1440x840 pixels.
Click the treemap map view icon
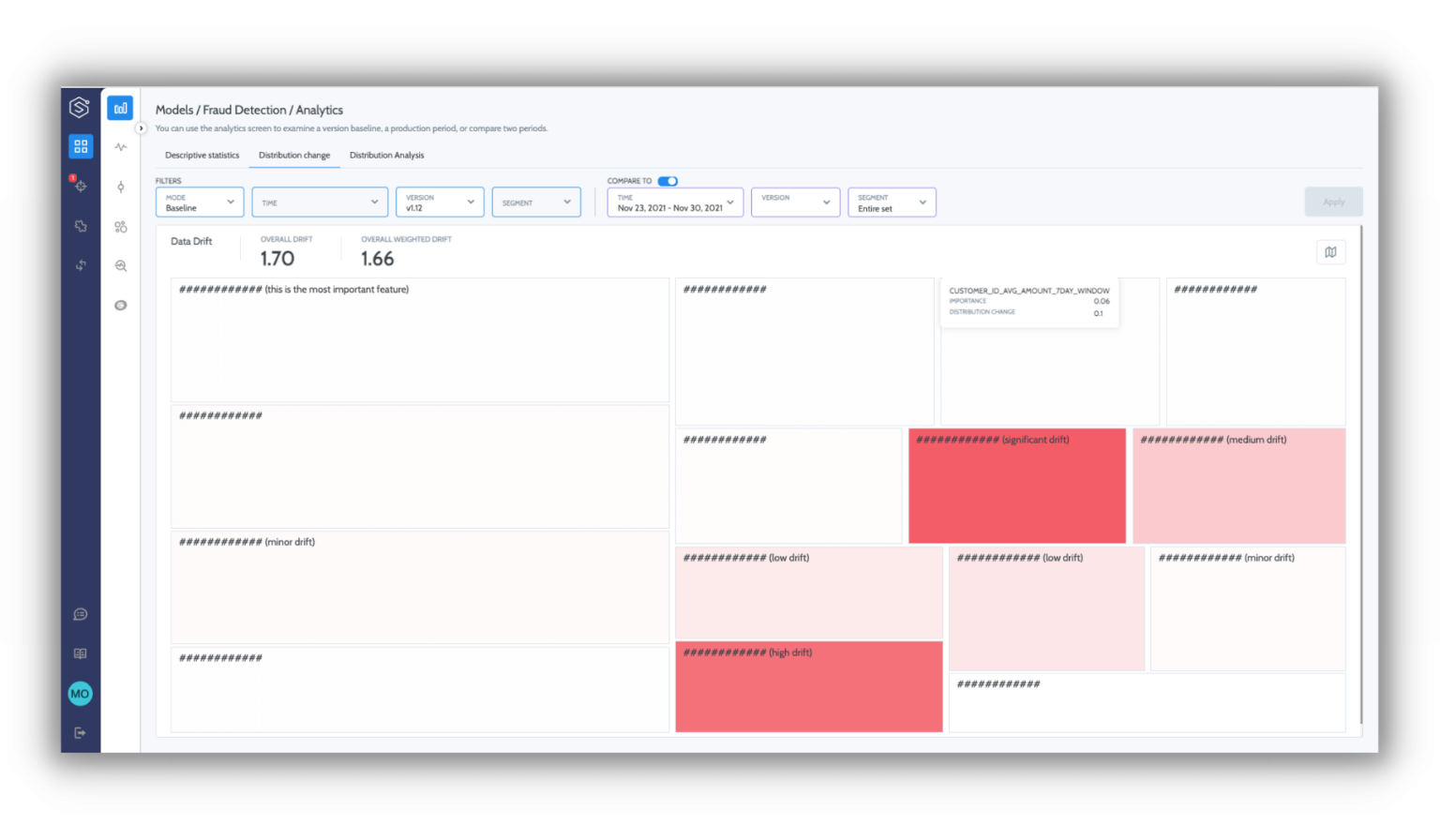pyautogui.click(x=1330, y=251)
